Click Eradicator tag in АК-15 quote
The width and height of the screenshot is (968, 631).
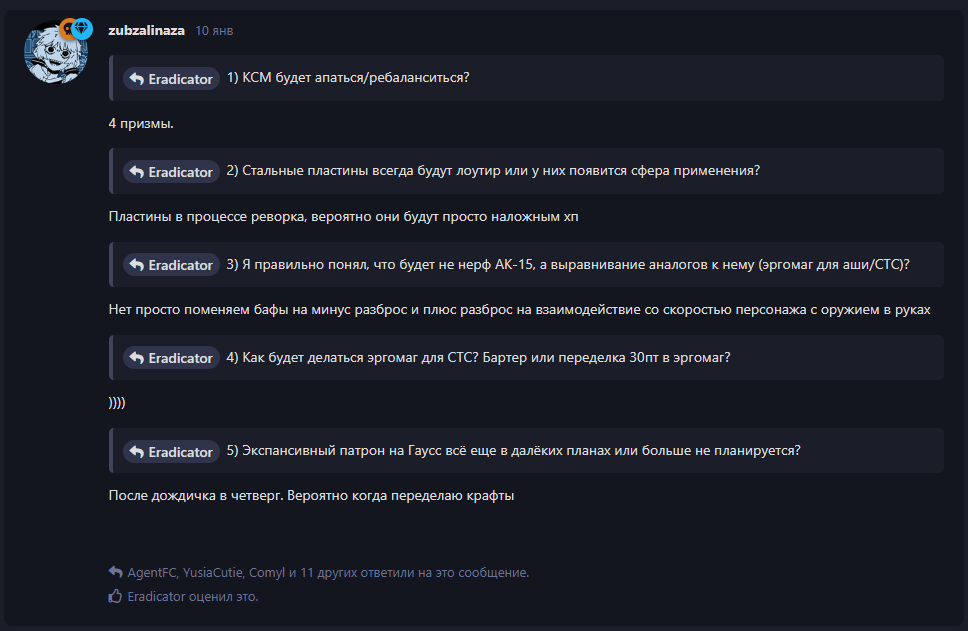pos(171,265)
